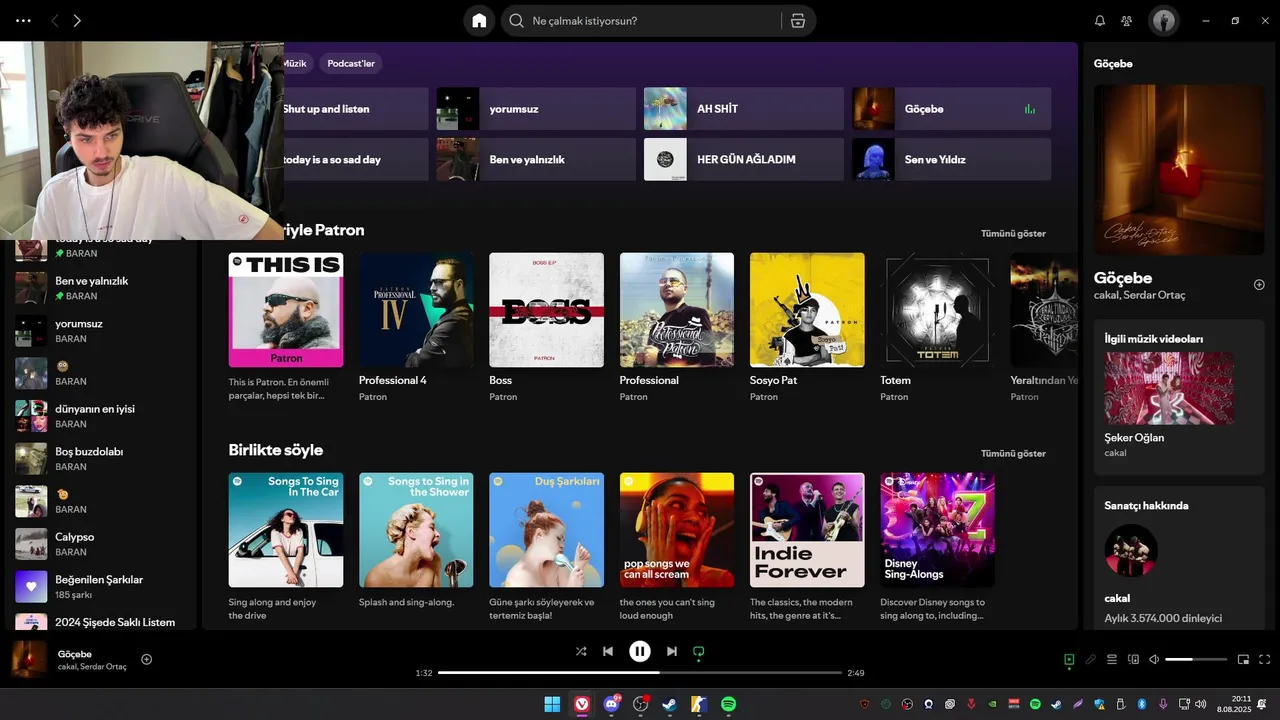Image resolution: width=1280 pixels, height=720 pixels.
Task: Open Connect to a device
Action: pyautogui.click(x=1134, y=659)
